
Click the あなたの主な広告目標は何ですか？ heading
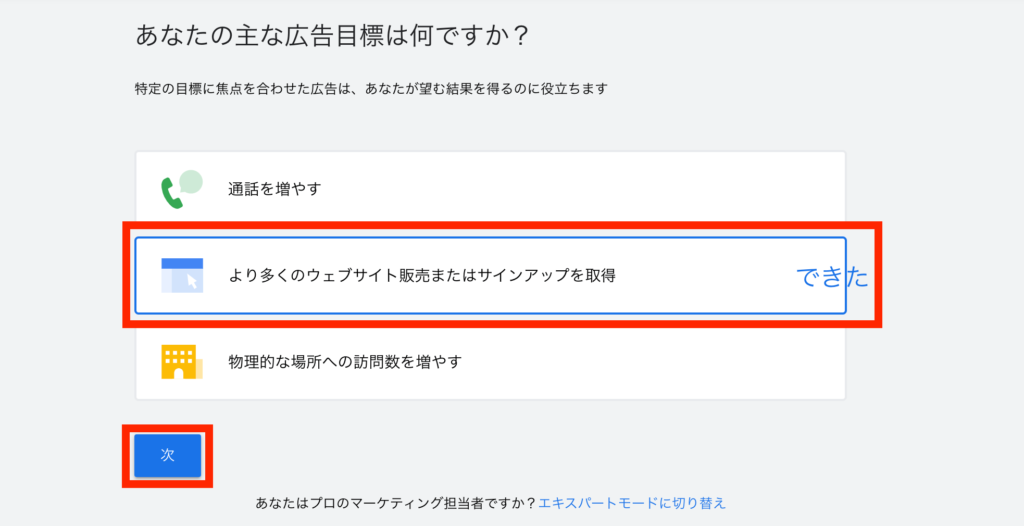coord(332,36)
